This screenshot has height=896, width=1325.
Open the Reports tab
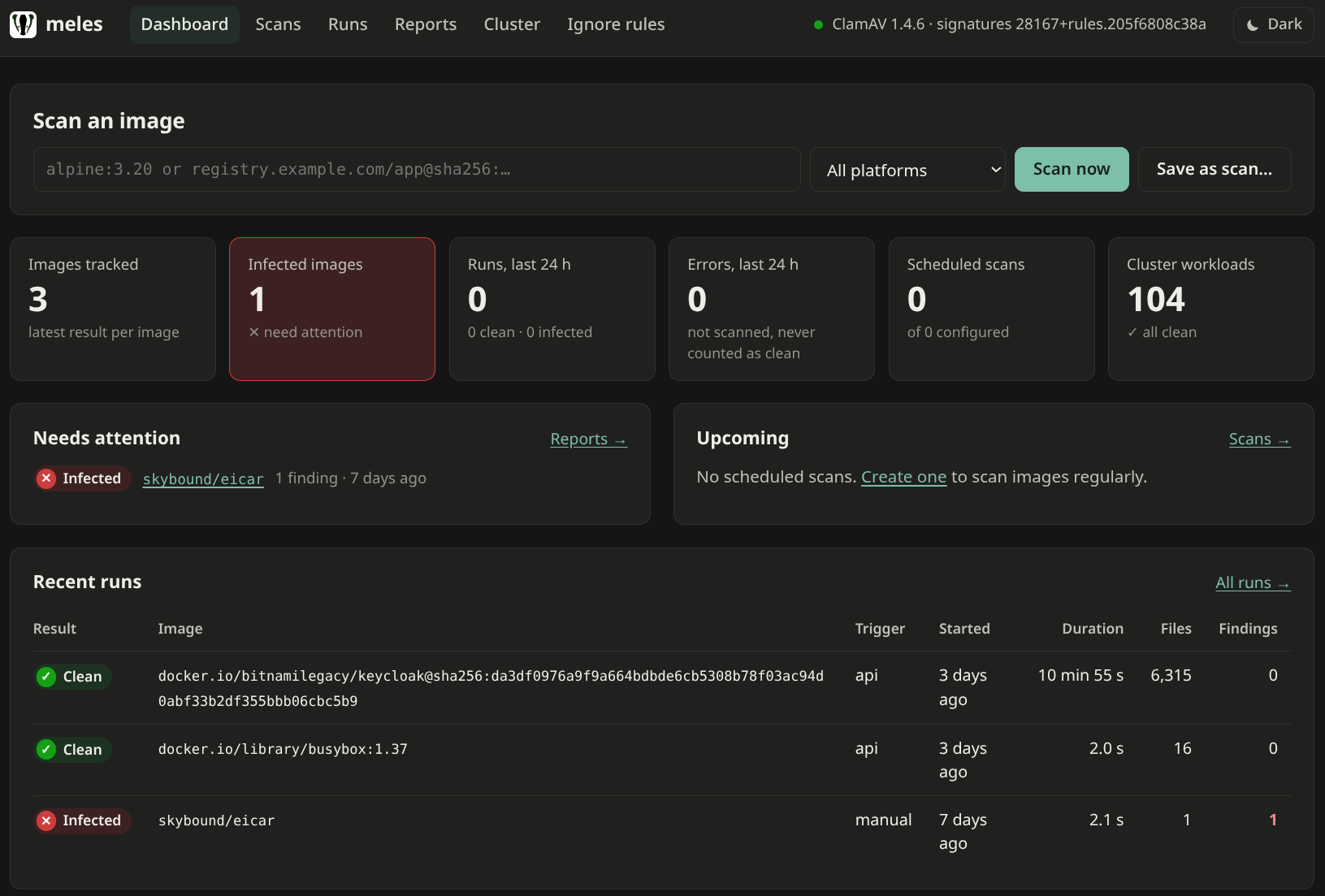tap(426, 24)
